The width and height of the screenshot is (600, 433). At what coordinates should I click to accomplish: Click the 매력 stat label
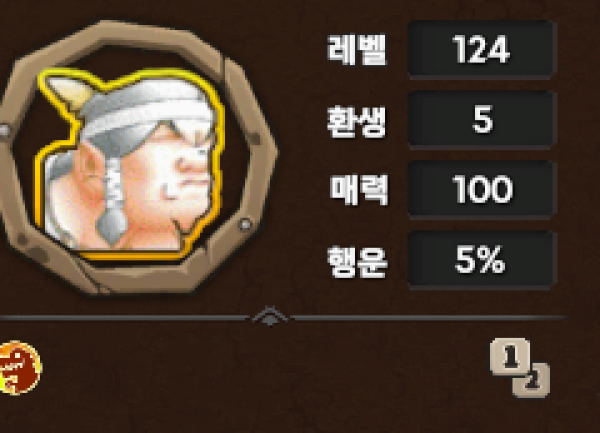pyautogui.click(x=359, y=190)
